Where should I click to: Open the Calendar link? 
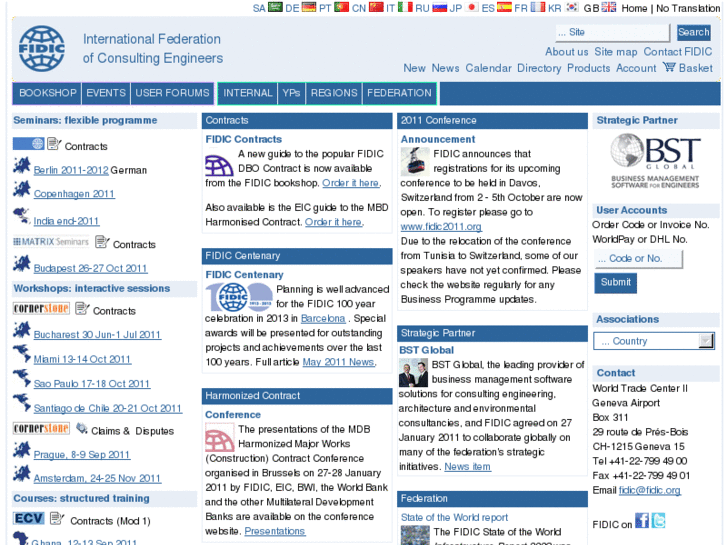pos(488,68)
